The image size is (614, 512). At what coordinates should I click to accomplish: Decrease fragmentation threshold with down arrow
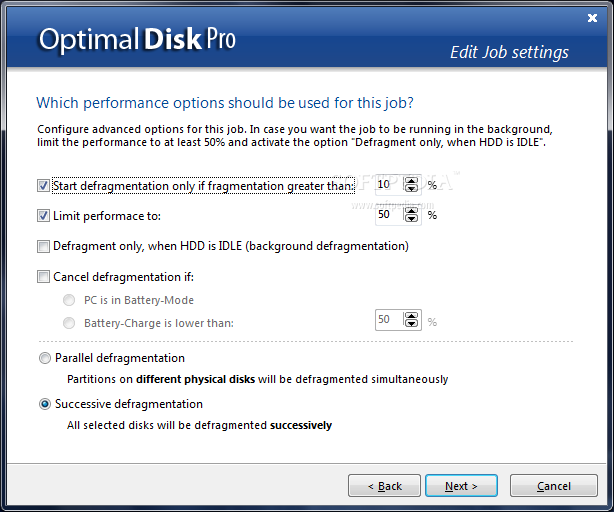(411, 188)
